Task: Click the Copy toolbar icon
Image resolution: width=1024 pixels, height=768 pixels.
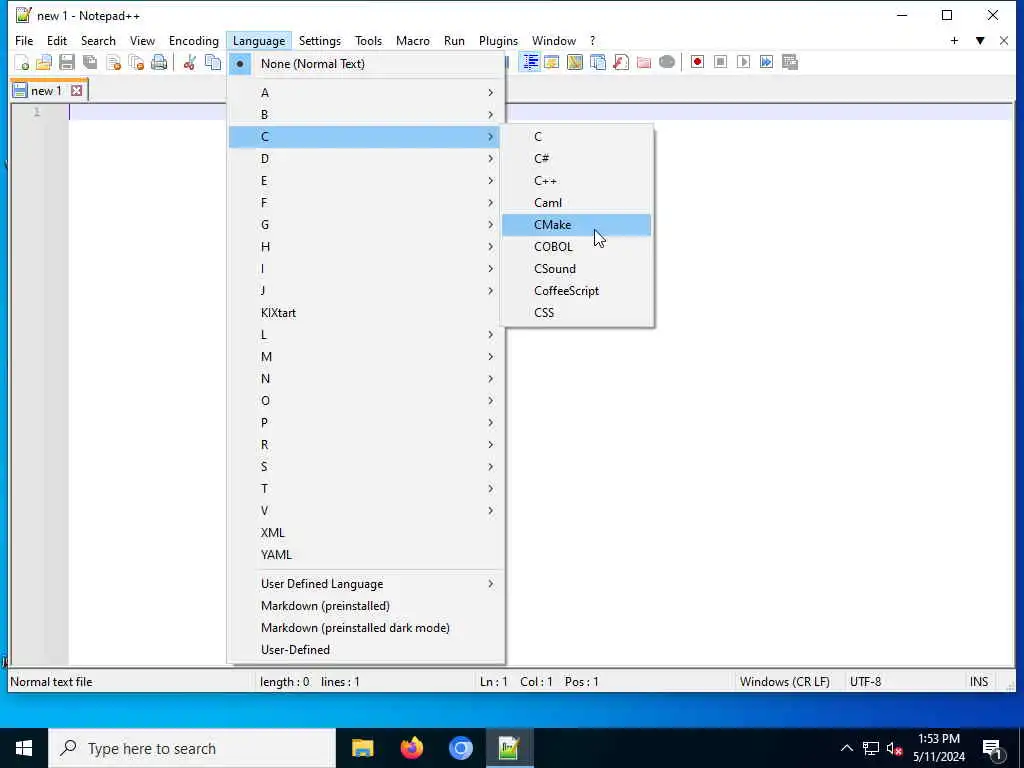Action: 213,63
